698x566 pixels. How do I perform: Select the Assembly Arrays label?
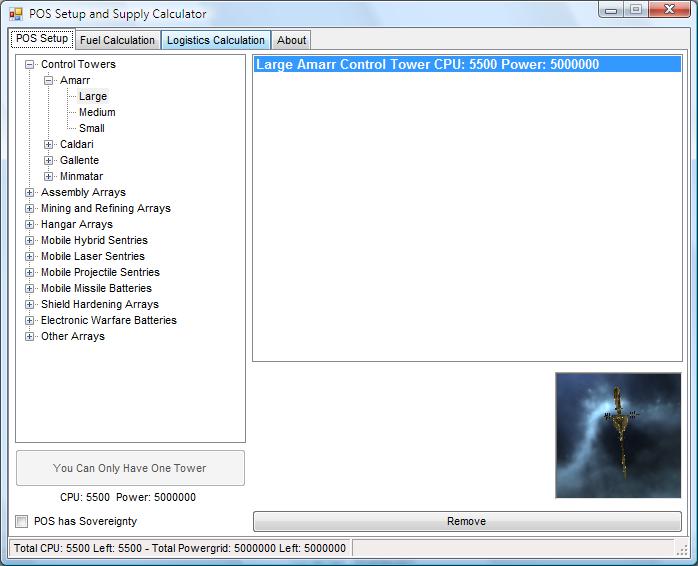(x=83, y=192)
